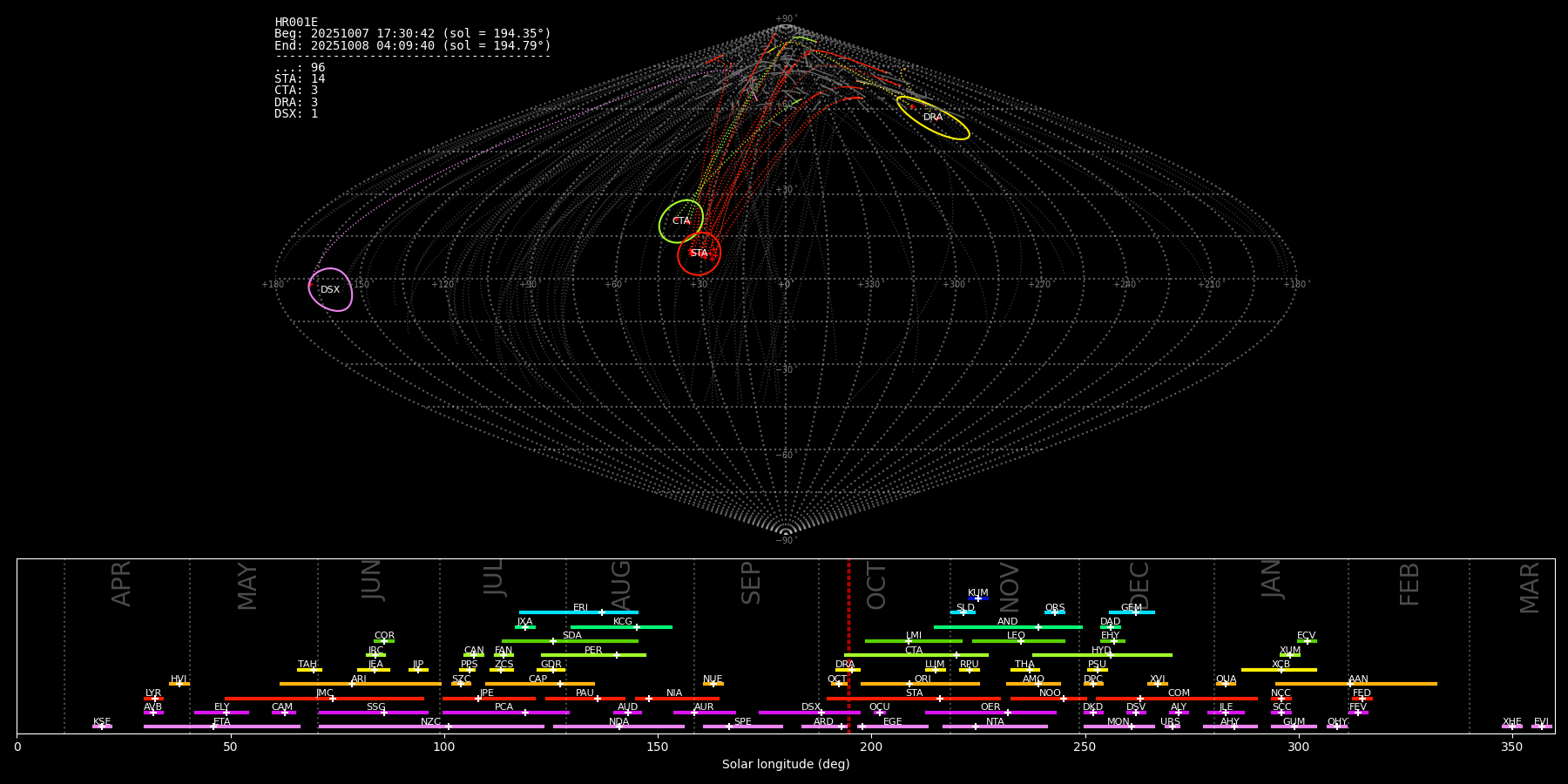Click the red dashed current solar longitude line
This screenshot has height=784, width=1568.
(x=848, y=645)
